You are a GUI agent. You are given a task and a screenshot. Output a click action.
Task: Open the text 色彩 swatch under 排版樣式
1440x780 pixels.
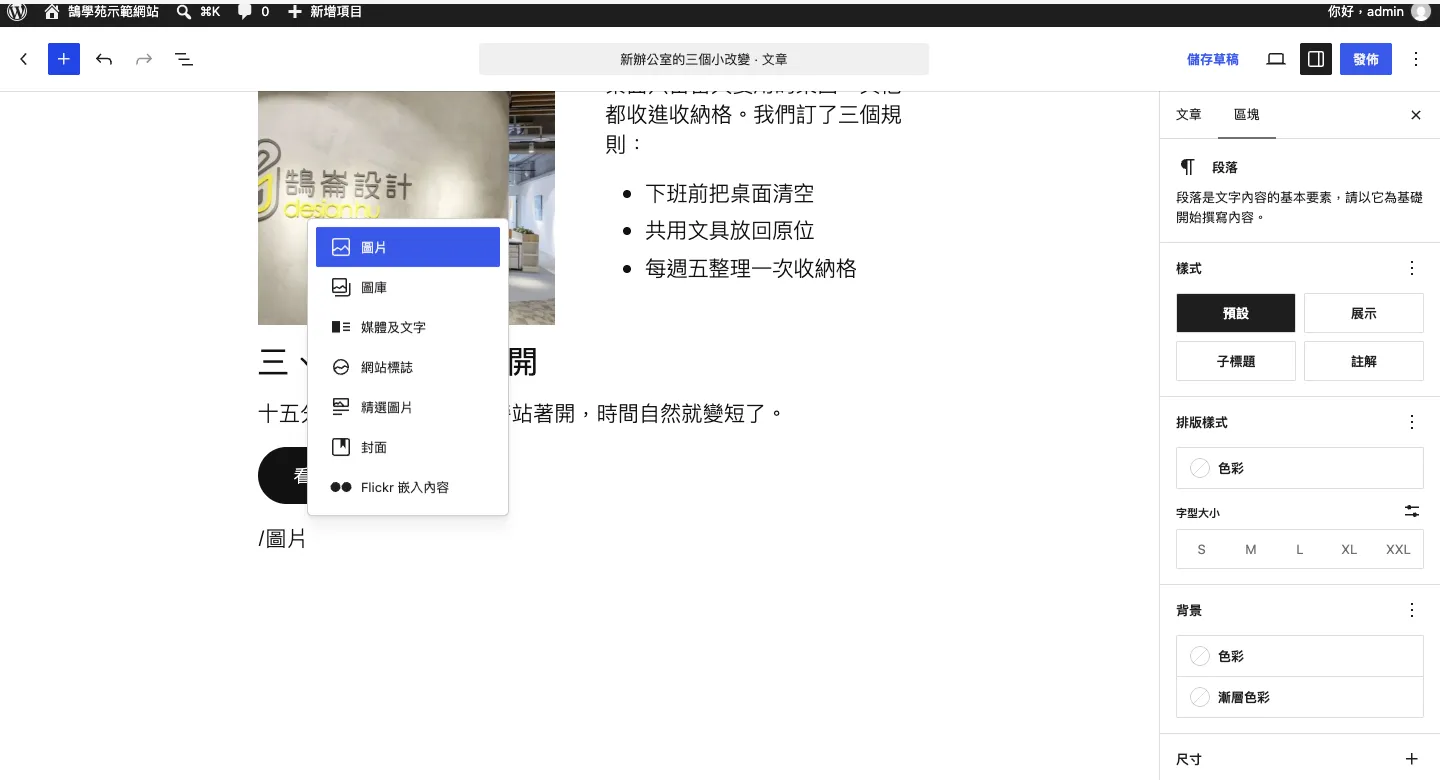[x=1300, y=468]
